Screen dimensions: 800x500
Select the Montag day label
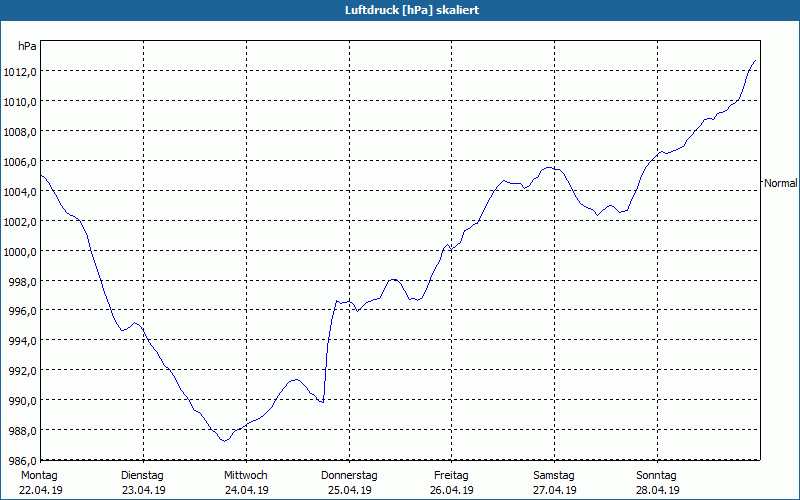pos(39,476)
